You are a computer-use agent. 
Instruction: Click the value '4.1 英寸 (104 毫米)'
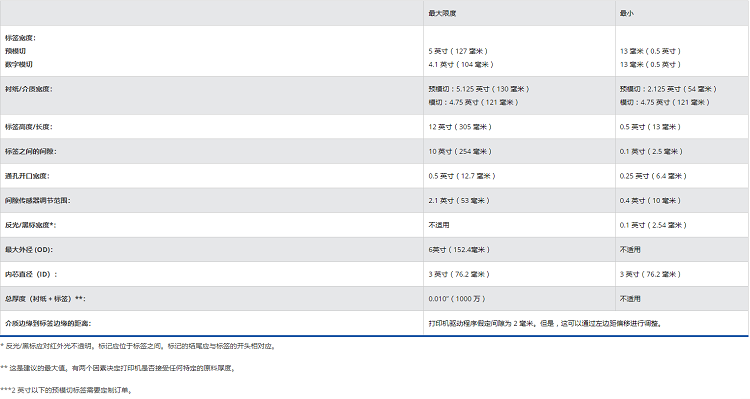pyautogui.click(x=461, y=65)
